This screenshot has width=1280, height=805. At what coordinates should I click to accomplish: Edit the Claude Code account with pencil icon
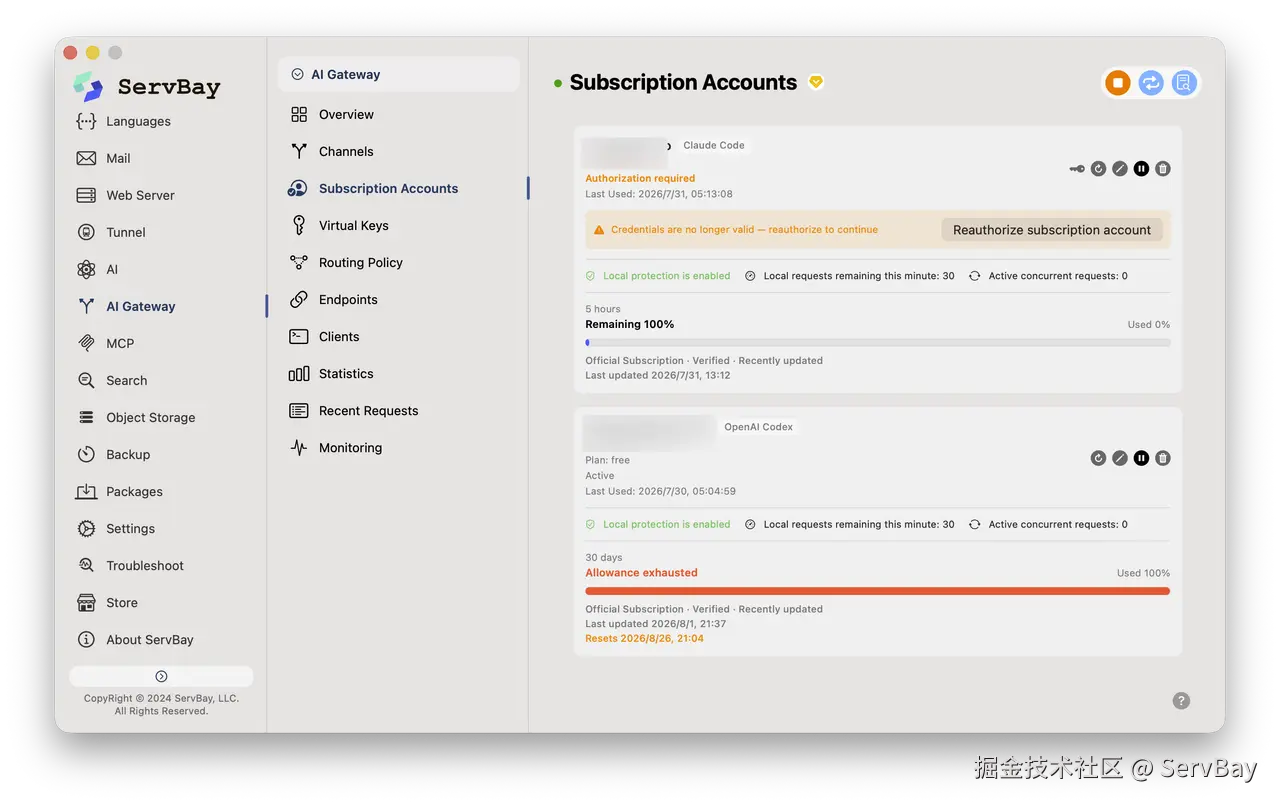(x=1120, y=169)
